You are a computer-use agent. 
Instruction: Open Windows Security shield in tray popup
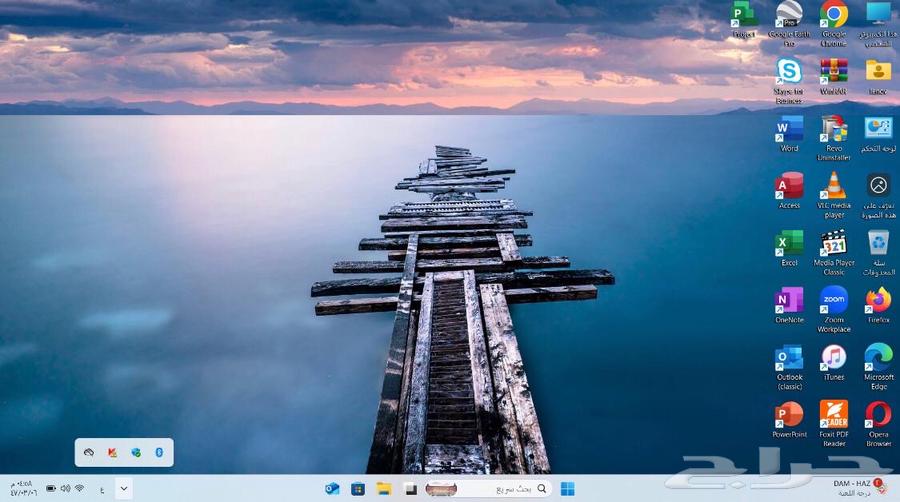click(x=136, y=453)
